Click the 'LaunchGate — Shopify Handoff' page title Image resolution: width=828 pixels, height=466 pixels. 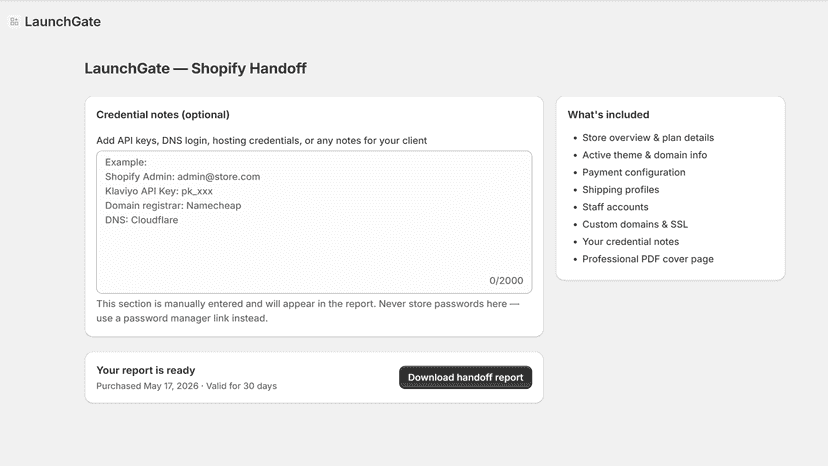point(195,69)
